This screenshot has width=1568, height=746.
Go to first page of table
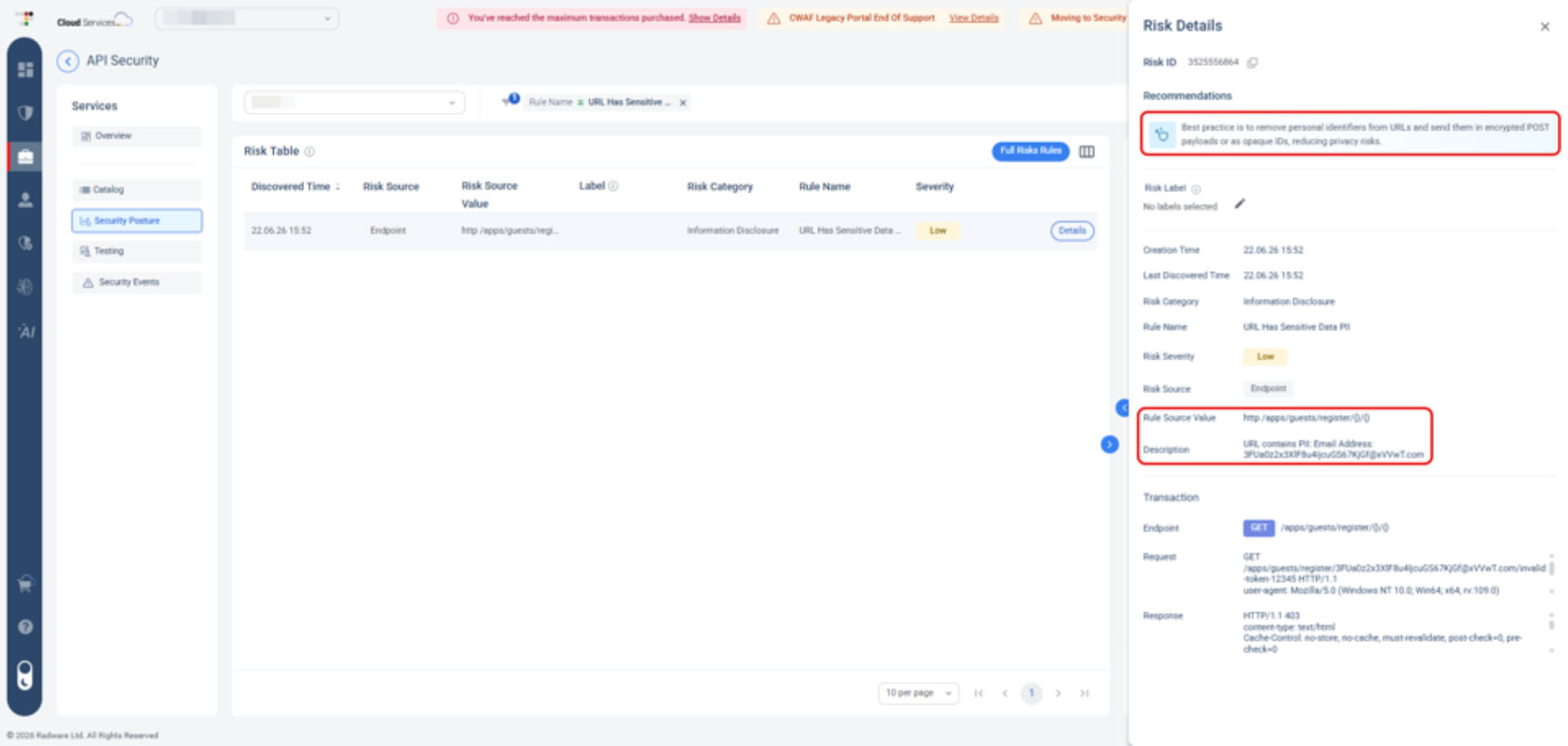(x=979, y=693)
